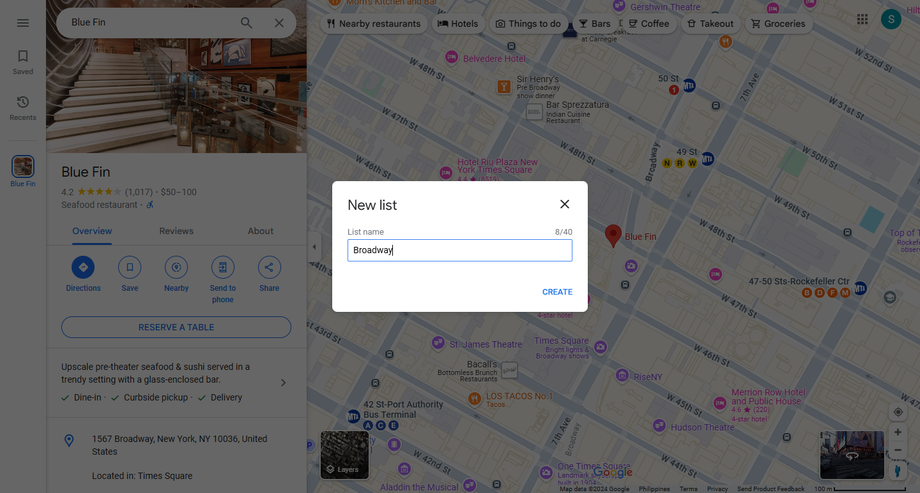
Task: Collapse the side panel arrow
Action: point(314,247)
